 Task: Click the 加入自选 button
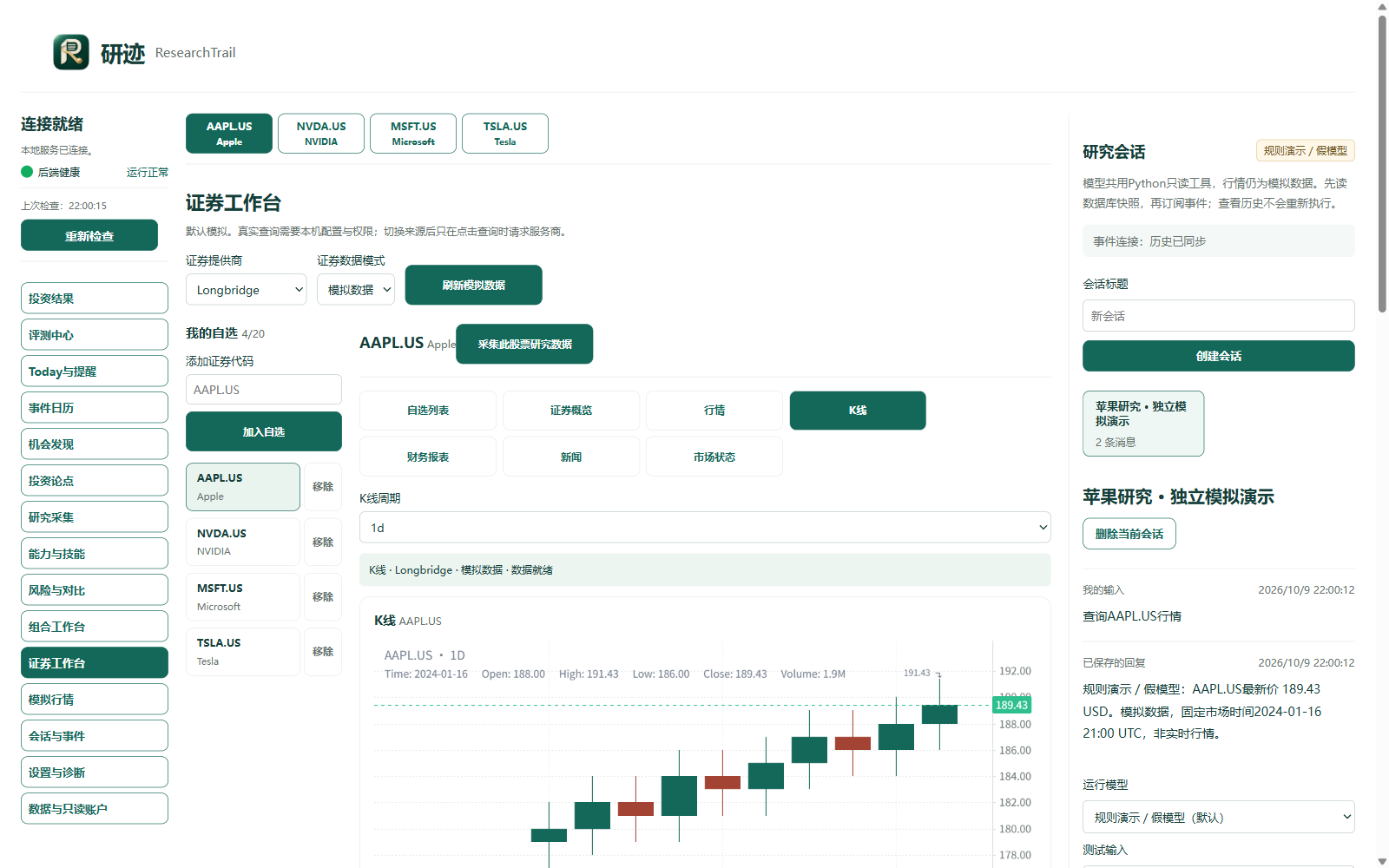[264, 431]
